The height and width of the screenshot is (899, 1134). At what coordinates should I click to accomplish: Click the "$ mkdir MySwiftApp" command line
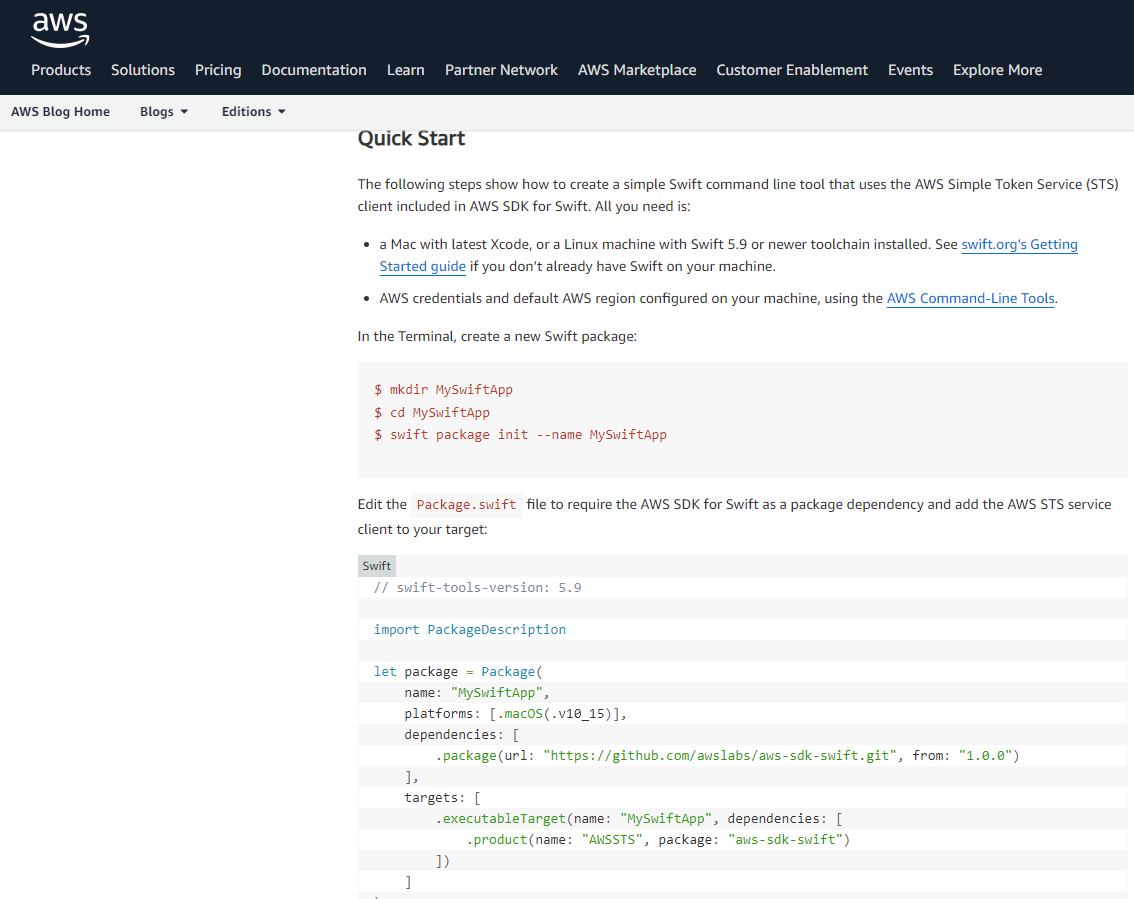(443, 390)
